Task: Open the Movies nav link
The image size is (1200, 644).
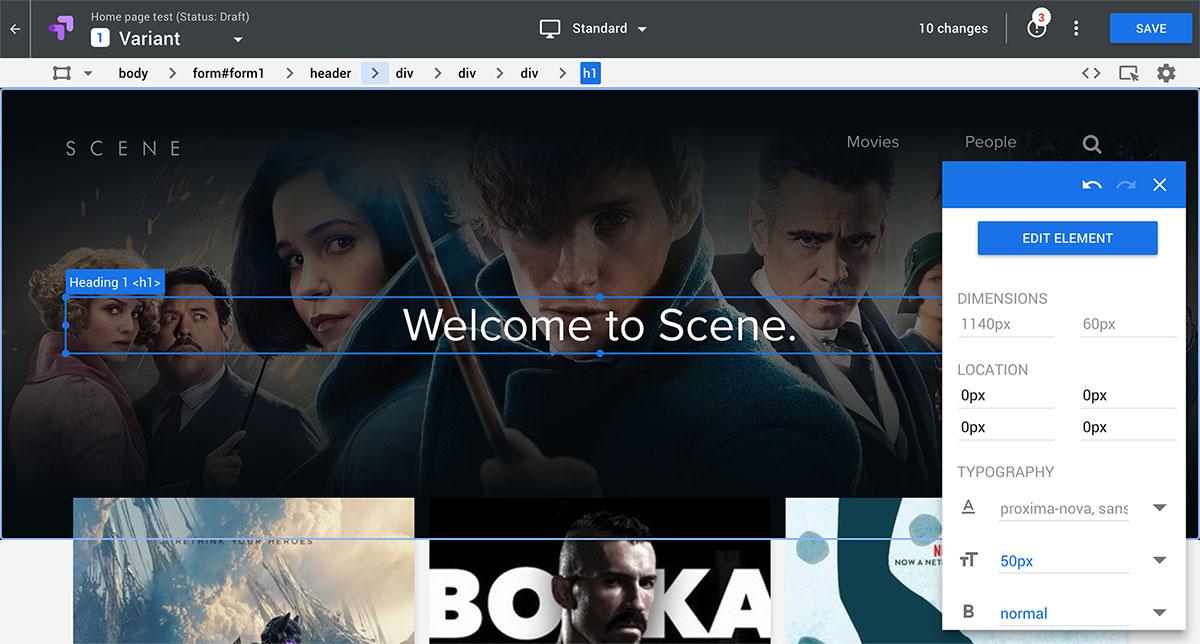Action: pos(873,142)
